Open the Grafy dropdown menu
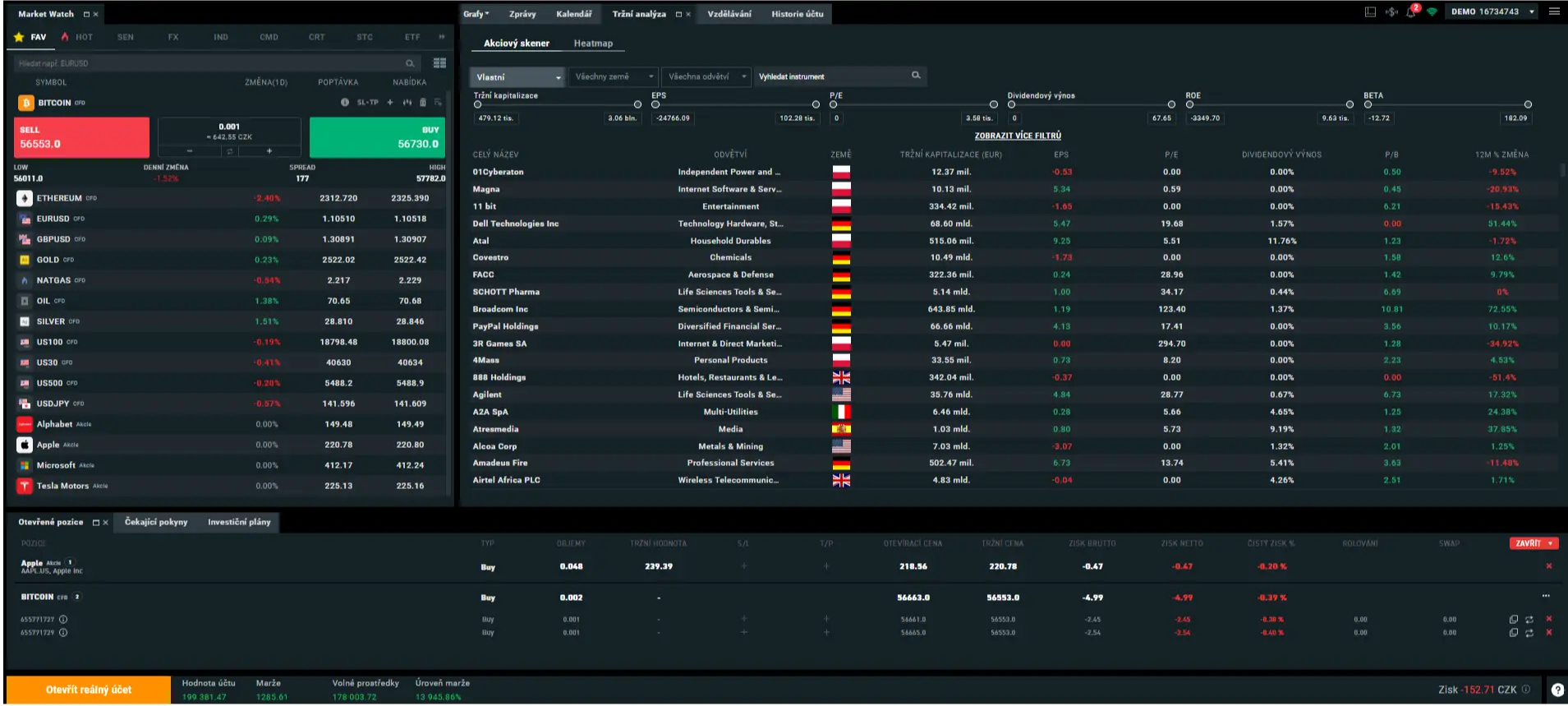The height and width of the screenshot is (706, 1568). point(476,14)
